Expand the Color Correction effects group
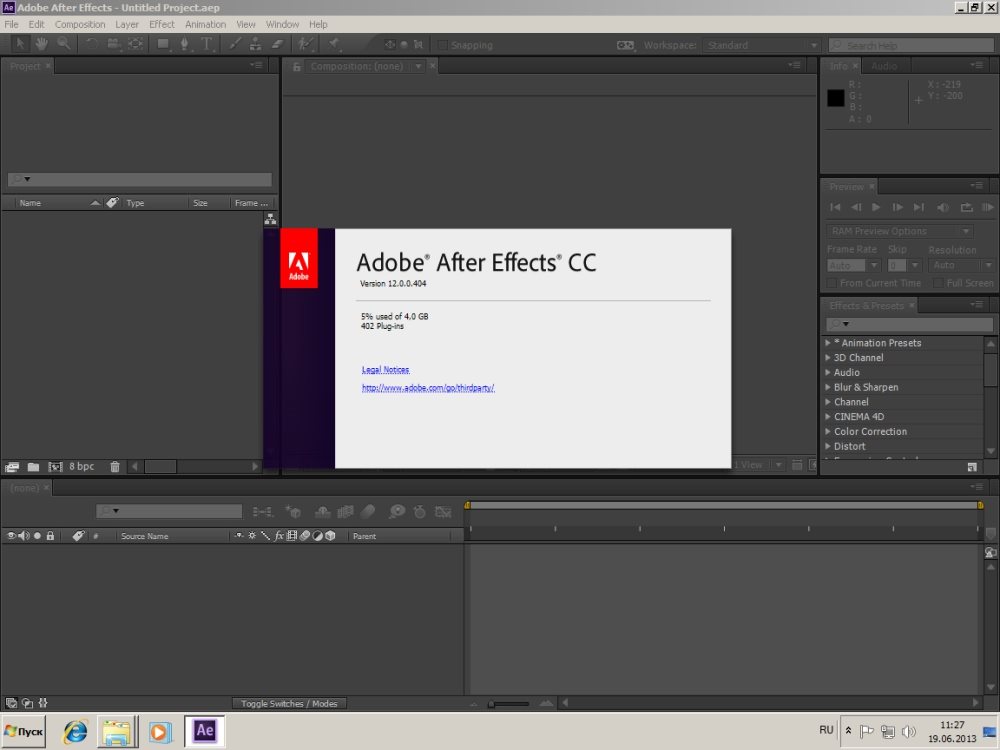The height and width of the screenshot is (750, 1000). click(x=828, y=432)
